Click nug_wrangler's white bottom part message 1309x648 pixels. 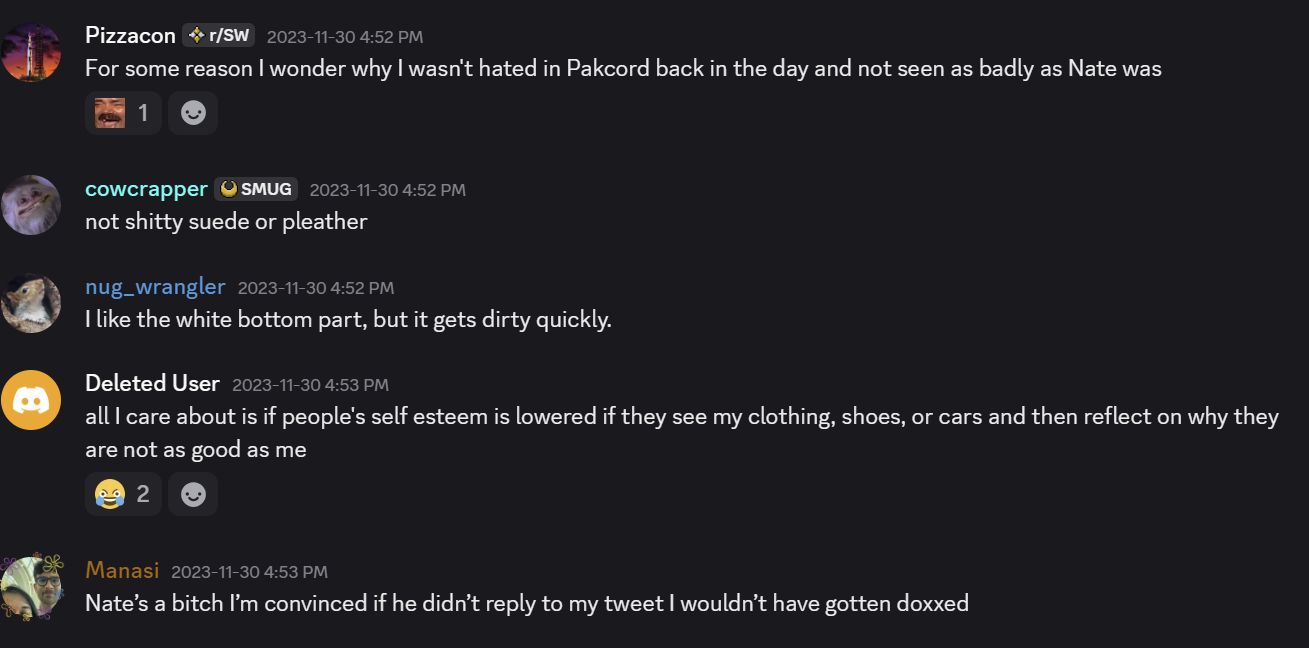[x=348, y=320]
